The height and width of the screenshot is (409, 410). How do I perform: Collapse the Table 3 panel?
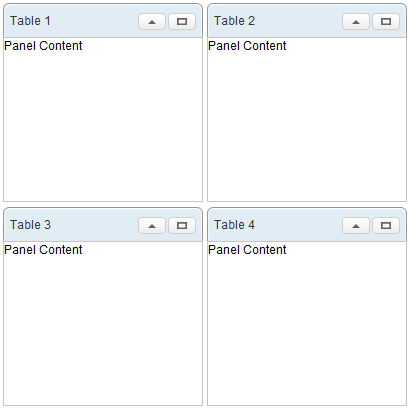click(152, 226)
